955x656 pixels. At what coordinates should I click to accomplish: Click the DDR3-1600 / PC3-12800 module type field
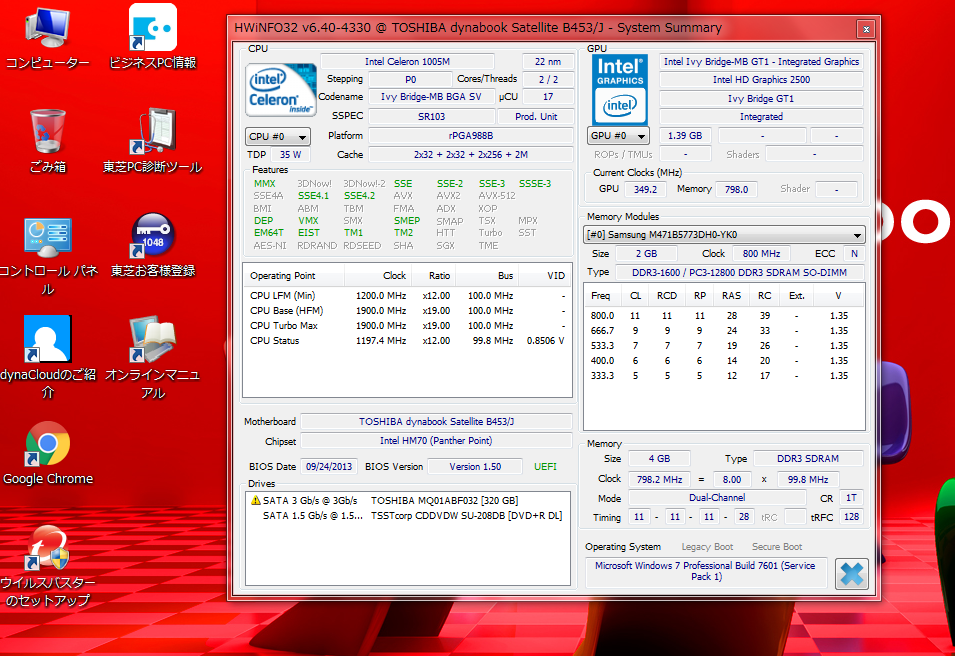pos(739,272)
